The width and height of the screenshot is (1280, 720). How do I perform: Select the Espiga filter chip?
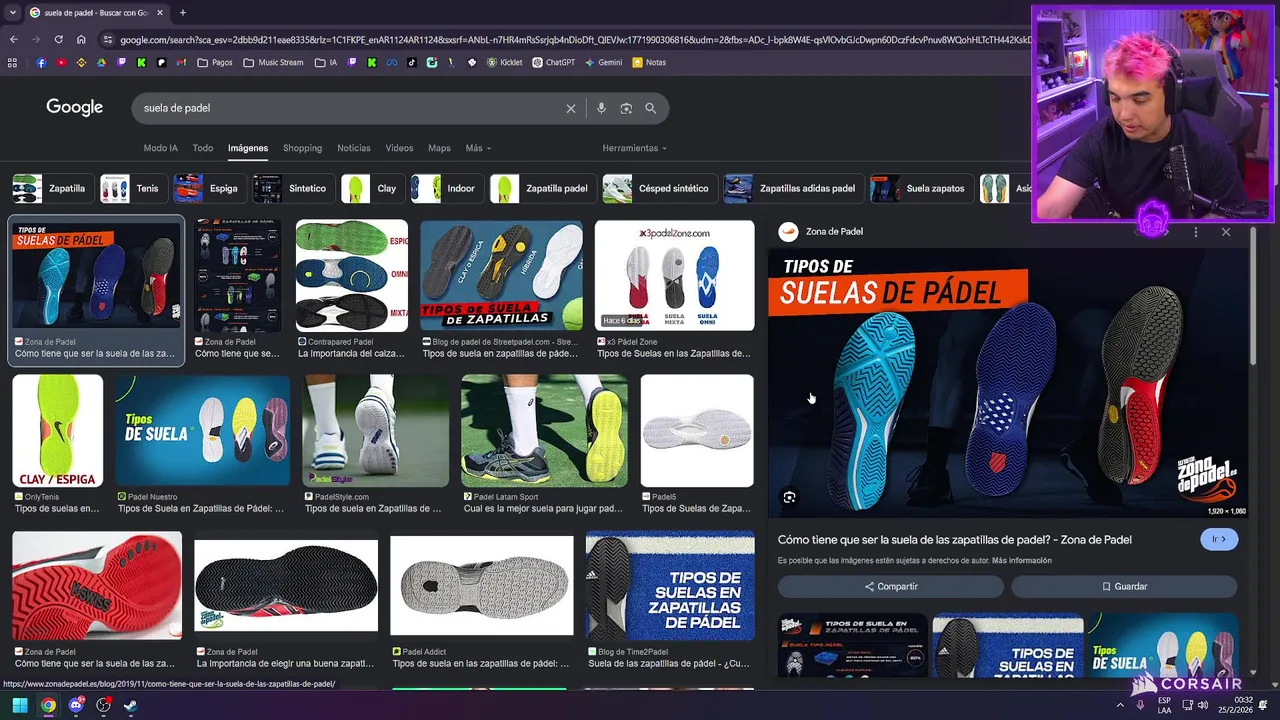tap(209, 188)
